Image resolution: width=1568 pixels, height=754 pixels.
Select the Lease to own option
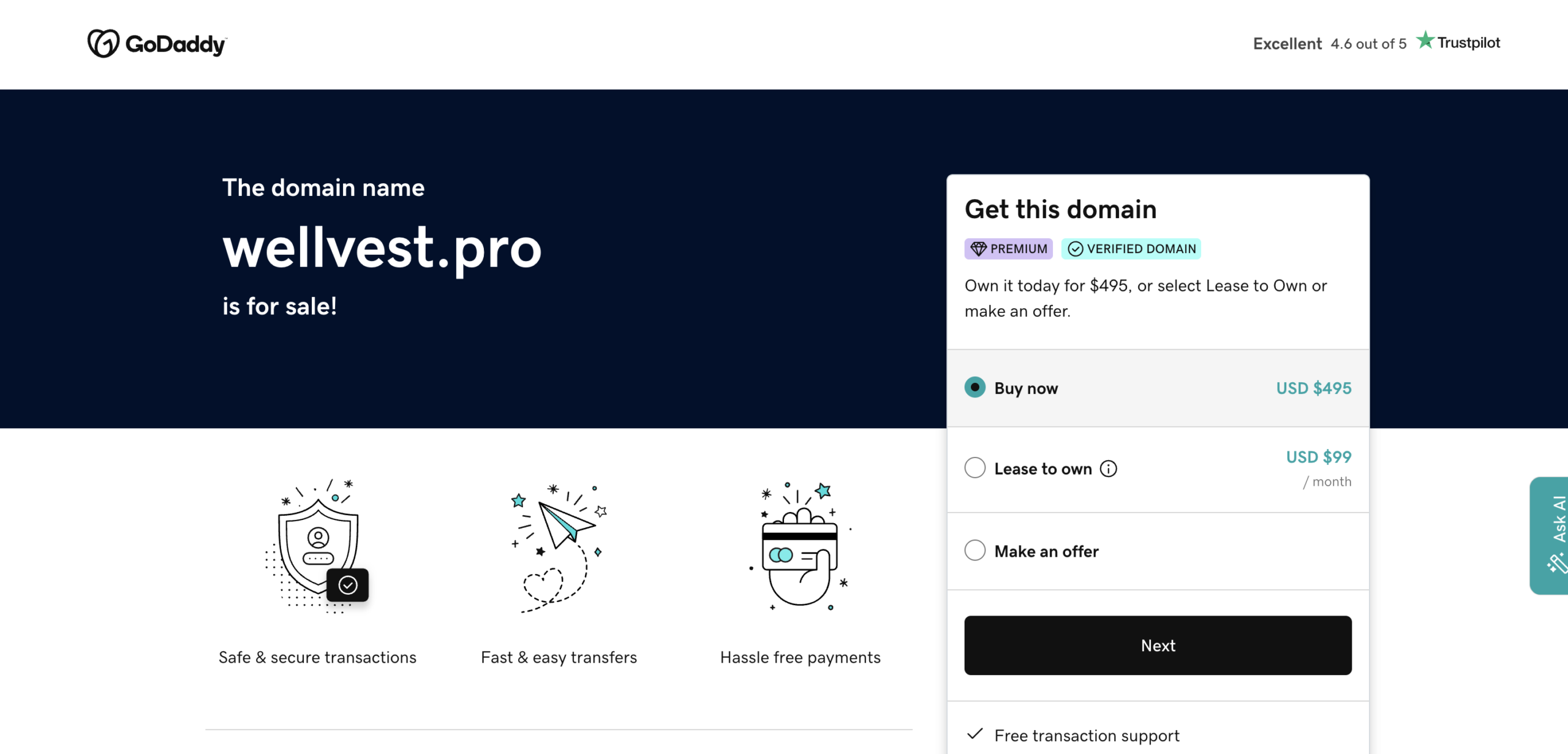tap(975, 467)
